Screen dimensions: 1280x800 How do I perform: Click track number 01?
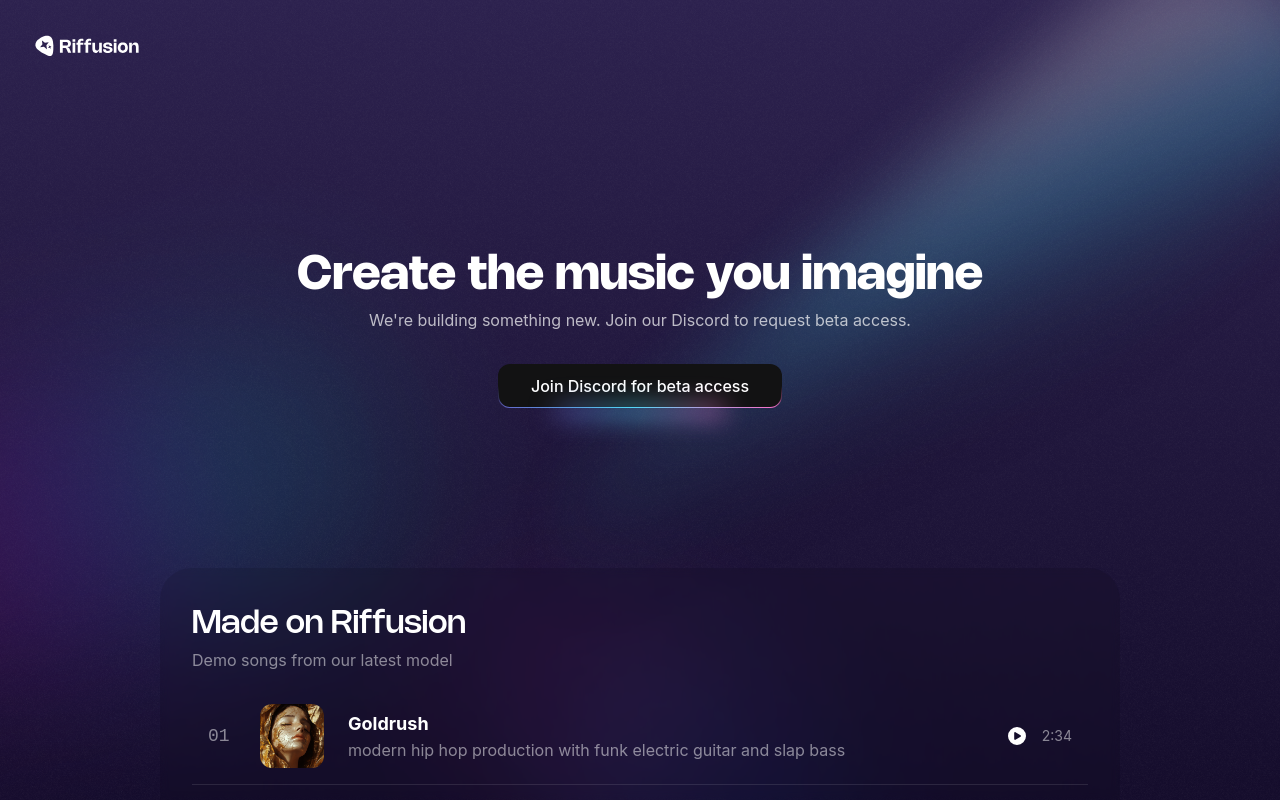point(219,736)
